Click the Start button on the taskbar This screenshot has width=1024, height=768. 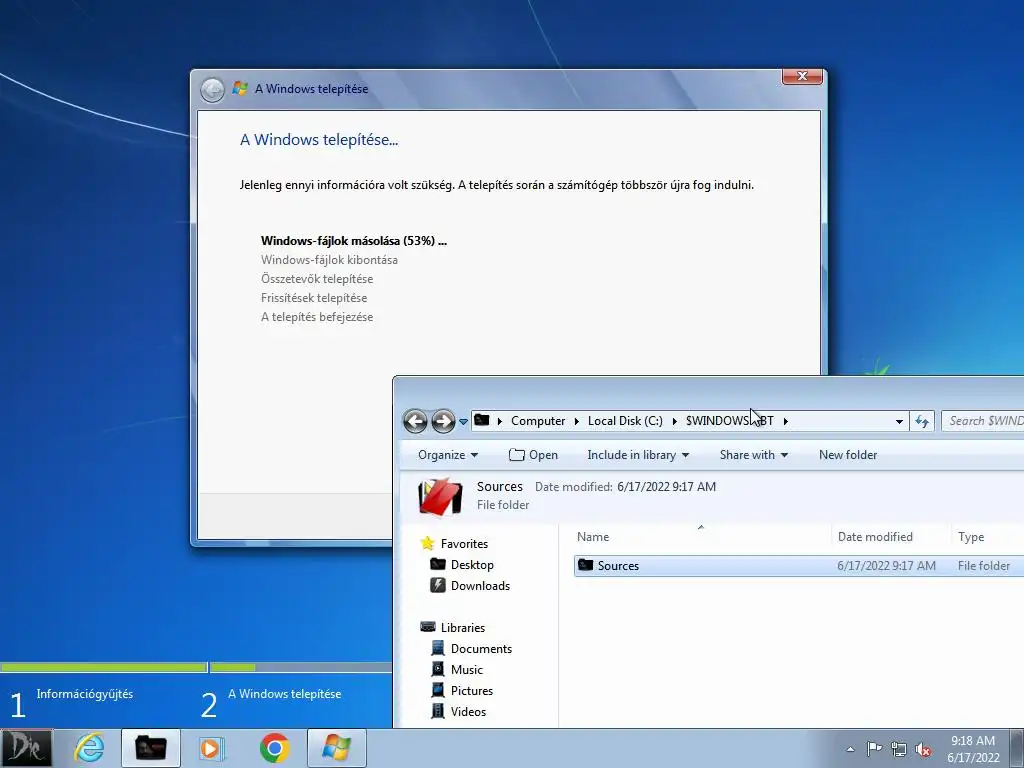(26, 748)
